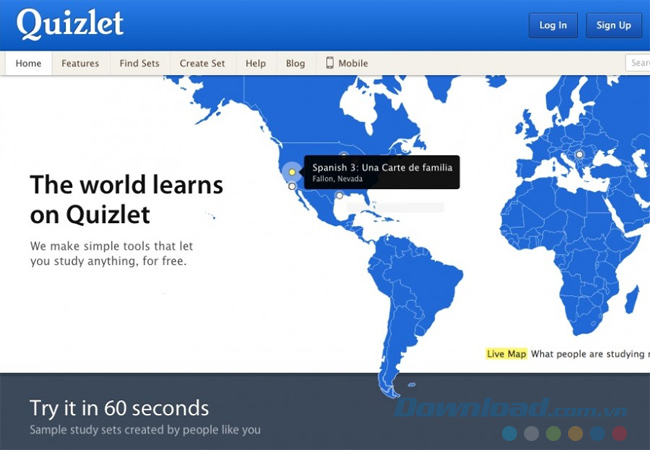650x450 pixels.
Task: Click the mobile phone icon
Action: coord(330,63)
